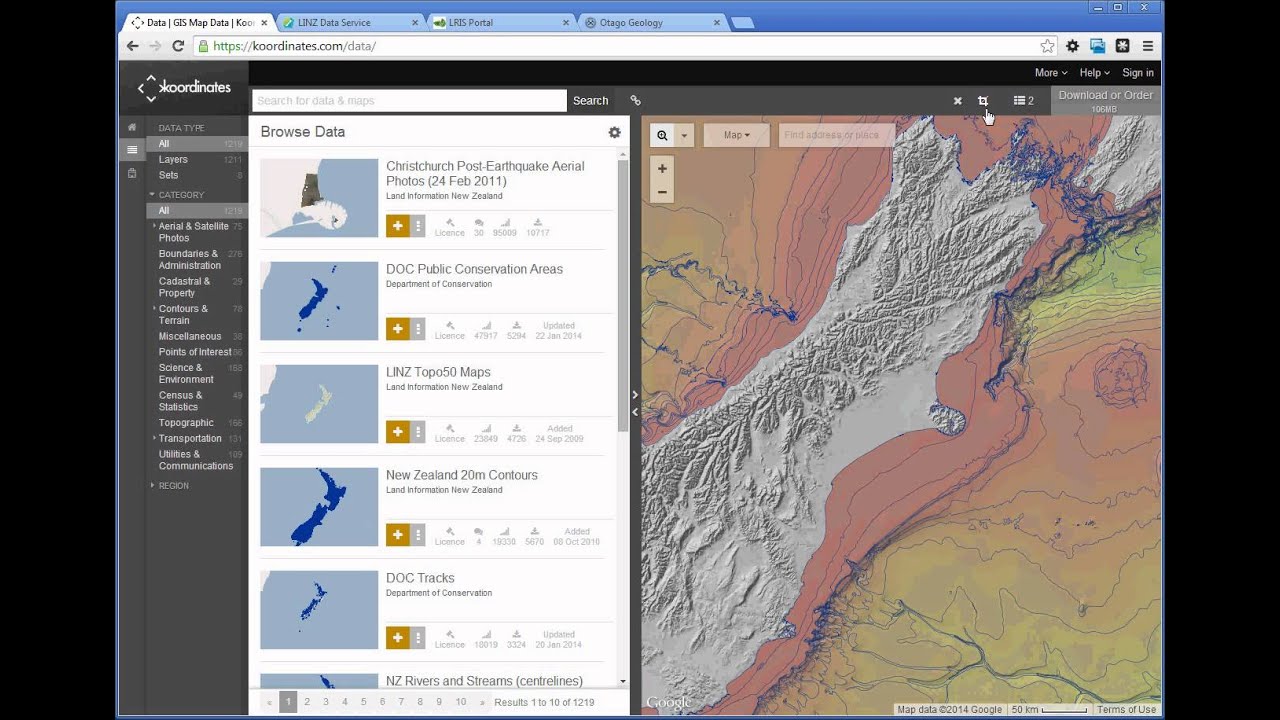This screenshot has height=720, width=1280.
Task: Click Find address or place field
Action: (835, 135)
